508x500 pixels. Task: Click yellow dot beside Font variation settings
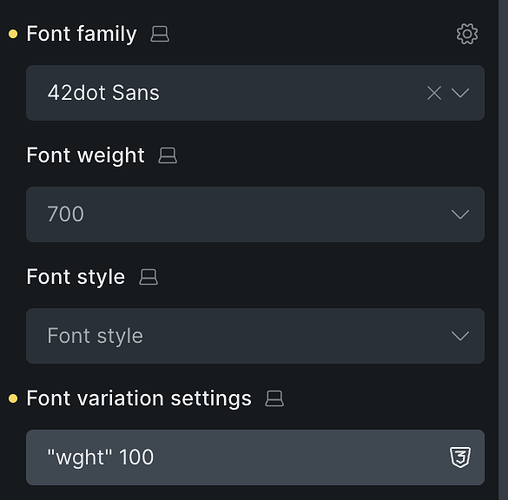click(x=13, y=399)
